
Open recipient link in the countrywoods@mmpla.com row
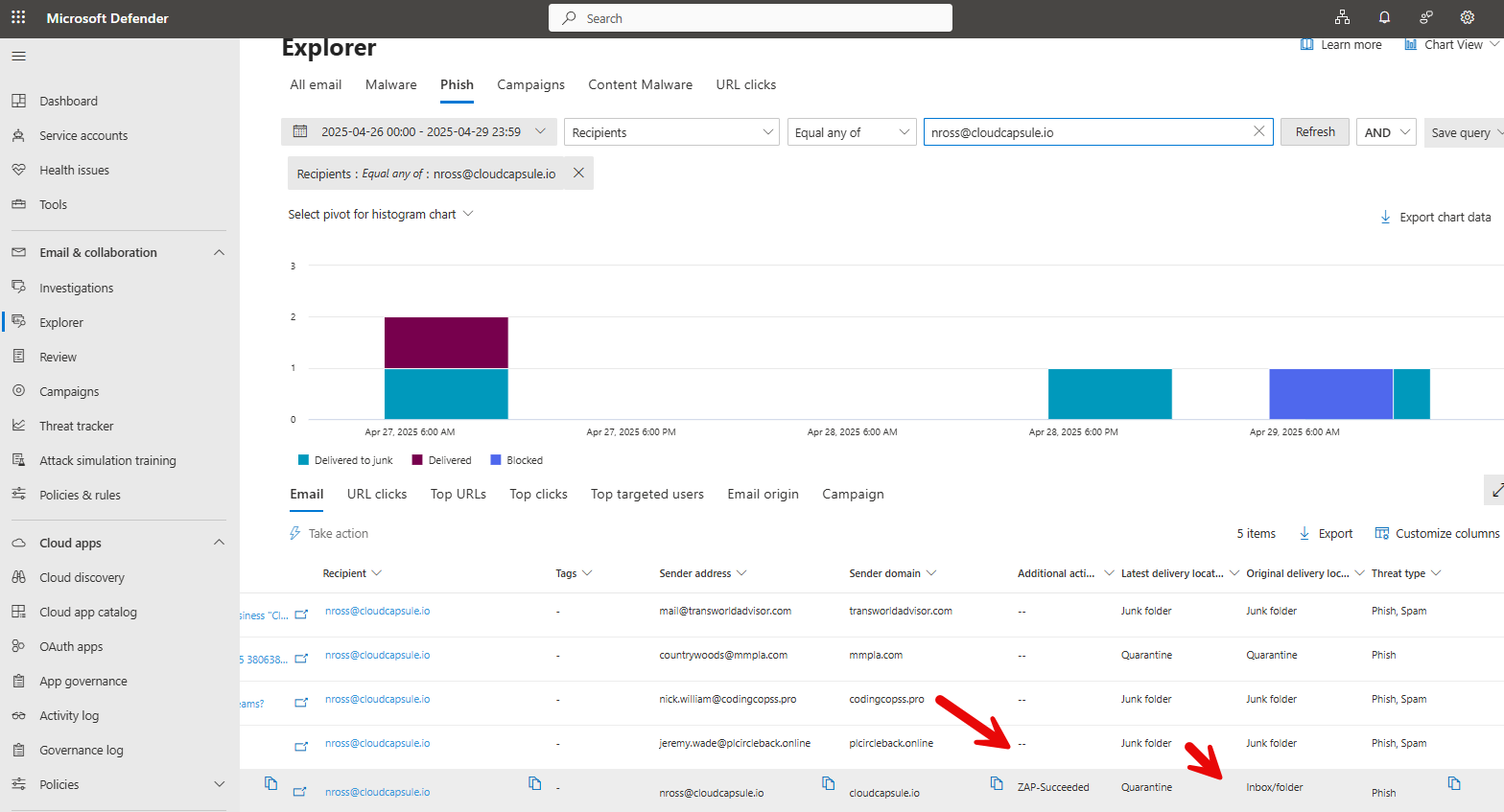pos(377,655)
